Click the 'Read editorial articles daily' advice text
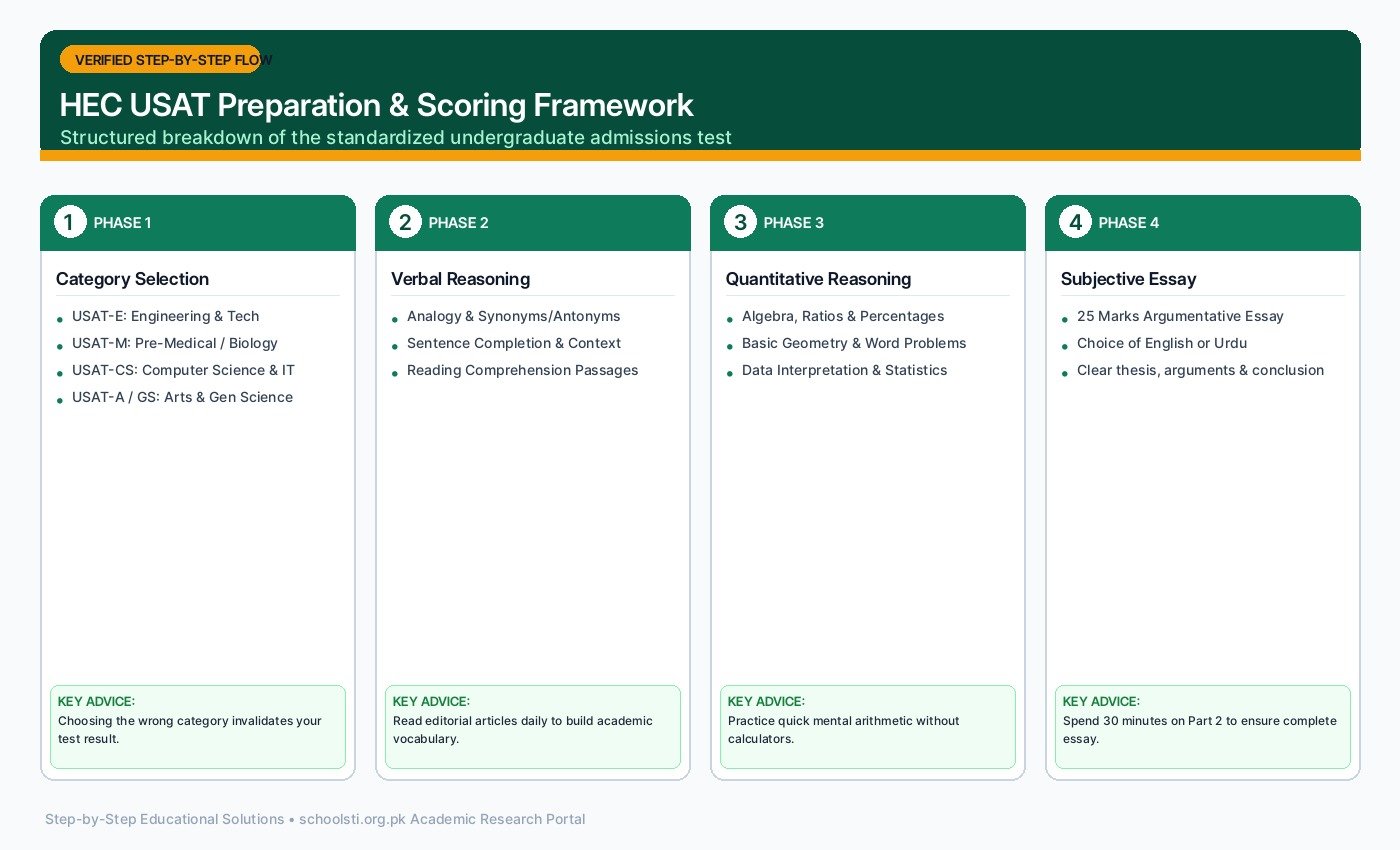This screenshot has height=850, width=1400. (523, 730)
